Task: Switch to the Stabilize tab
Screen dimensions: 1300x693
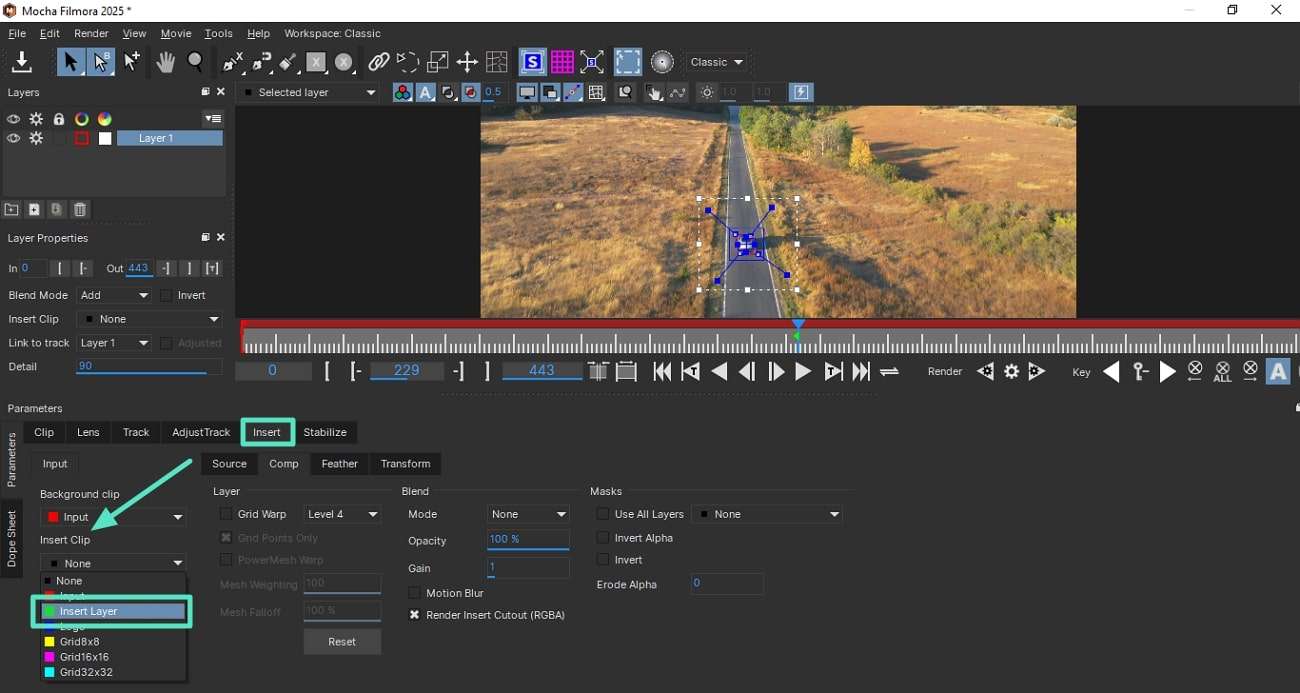Action: click(x=325, y=432)
